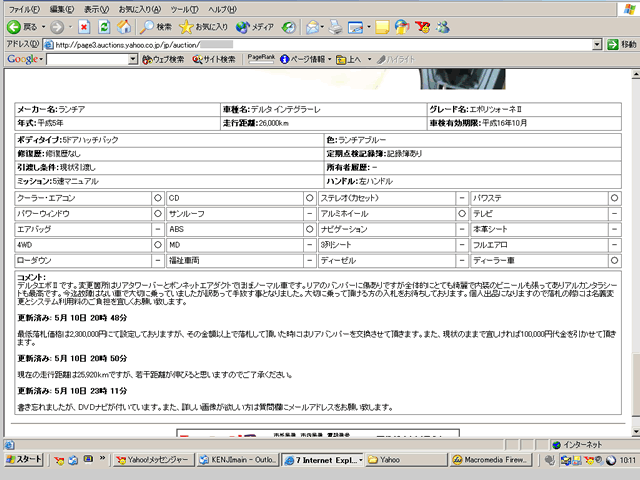This screenshot has height=480, width=640.
Task: Expand the ページ情報 dropdown arrow
Action: (329, 60)
